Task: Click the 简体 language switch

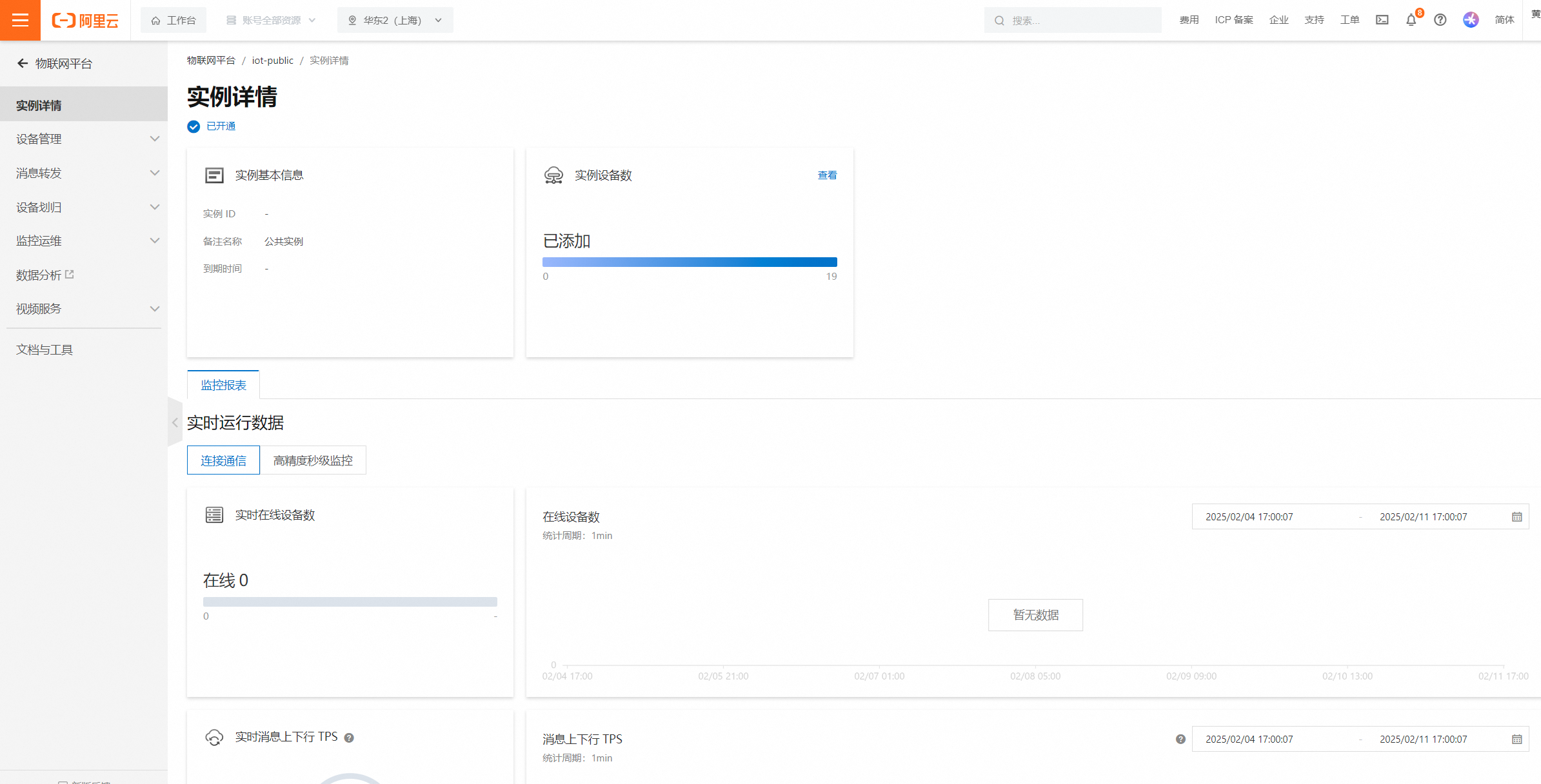Action: pos(1504,20)
